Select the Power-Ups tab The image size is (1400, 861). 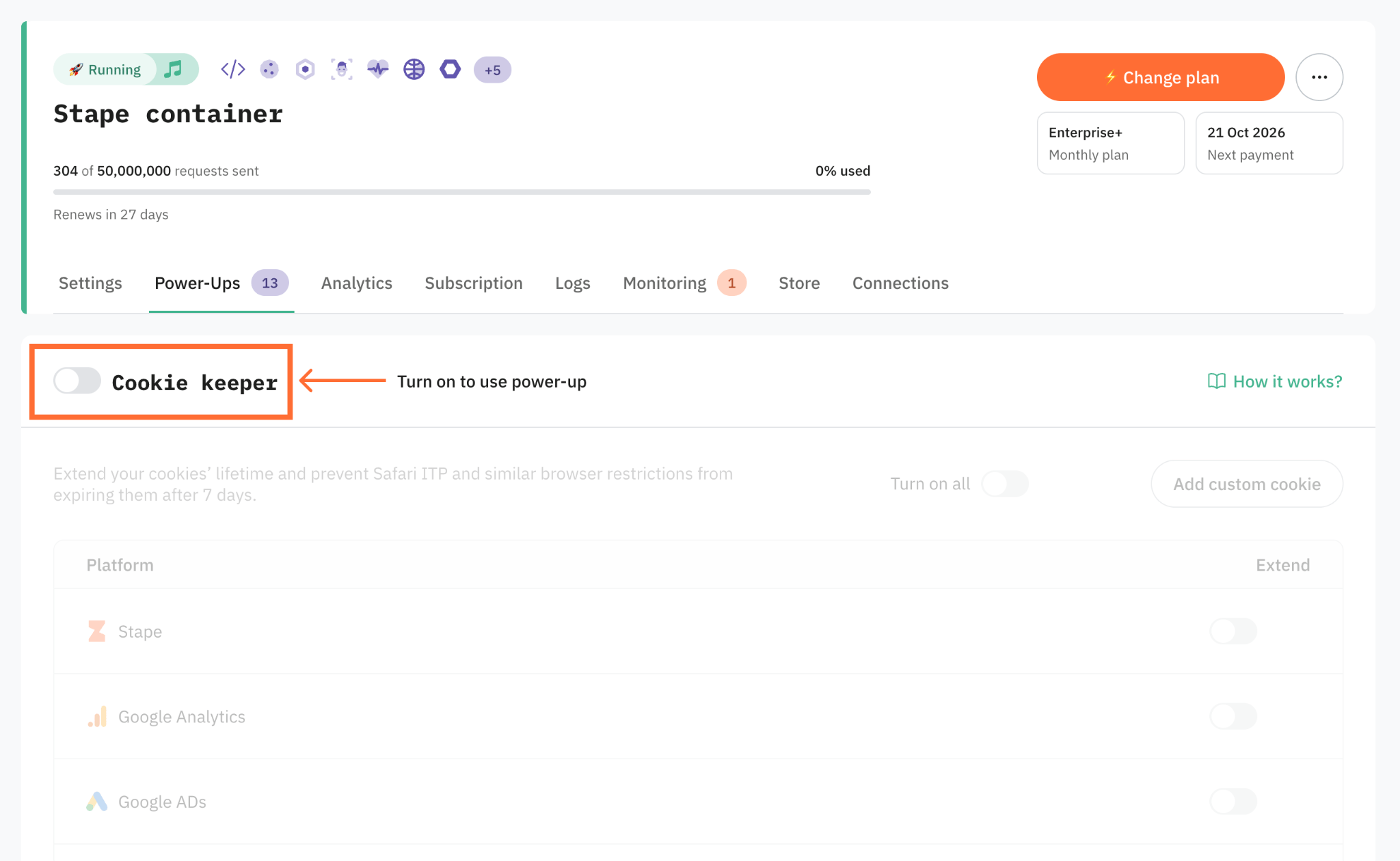(221, 283)
